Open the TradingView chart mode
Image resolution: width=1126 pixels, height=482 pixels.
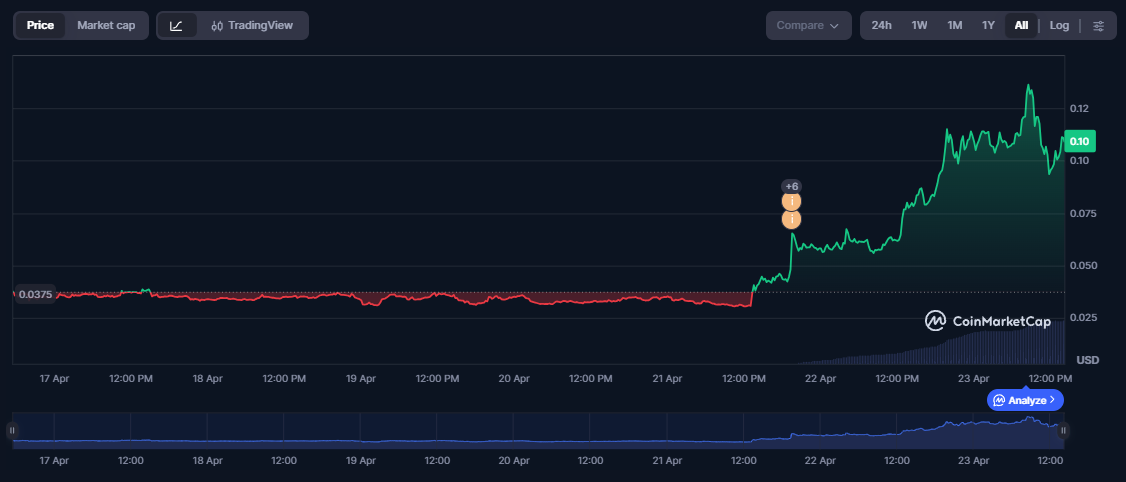(252, 26)
